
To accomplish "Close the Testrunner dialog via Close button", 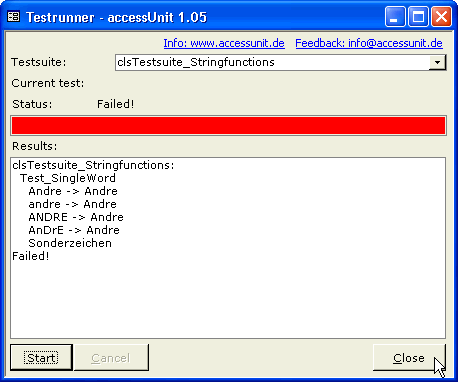I will point(409,358).
